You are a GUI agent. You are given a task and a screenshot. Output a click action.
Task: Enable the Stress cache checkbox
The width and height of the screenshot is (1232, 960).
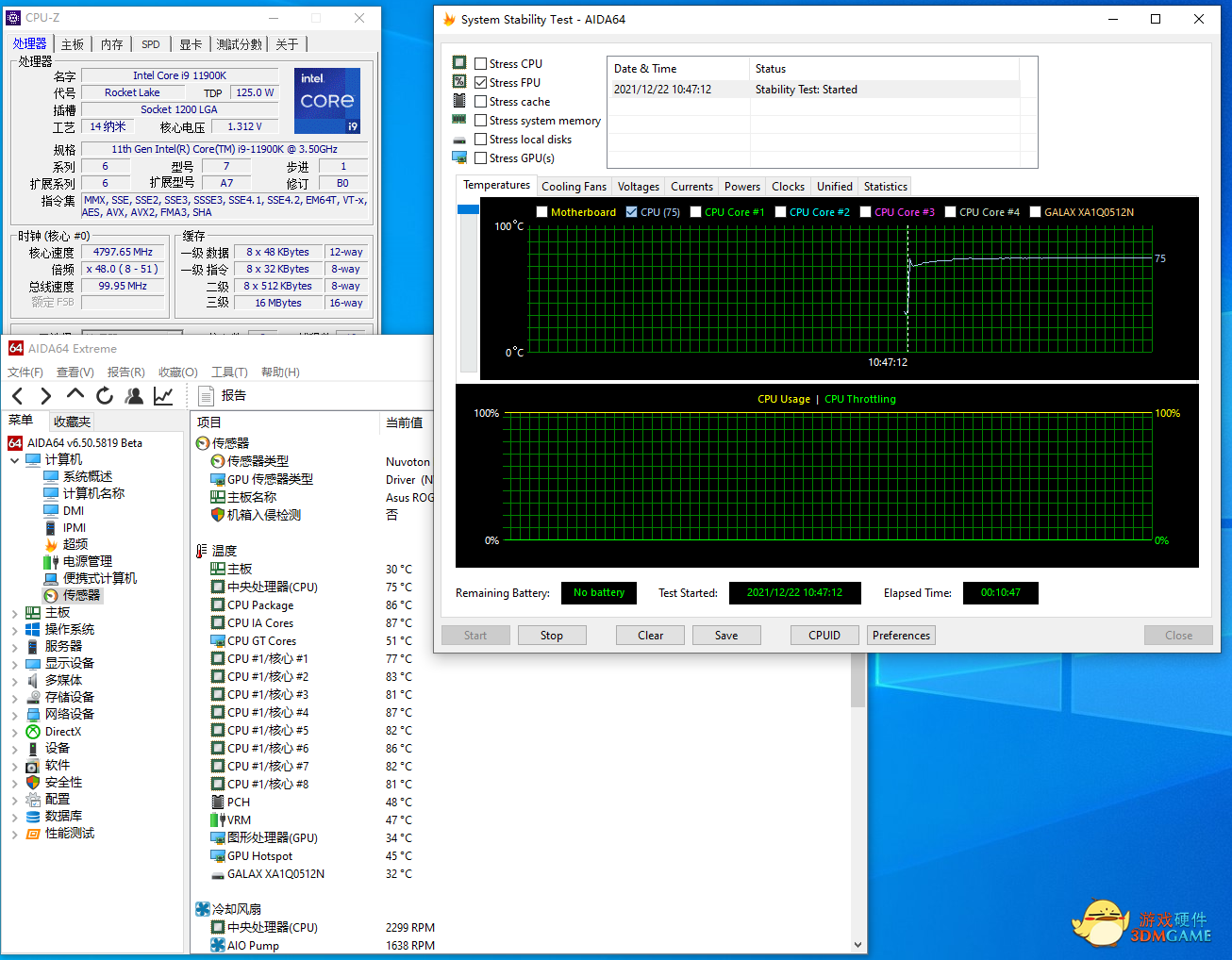(x=481, y=102)
